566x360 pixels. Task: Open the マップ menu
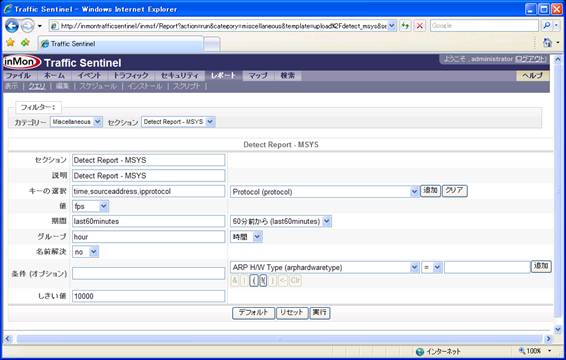(258, 75)
